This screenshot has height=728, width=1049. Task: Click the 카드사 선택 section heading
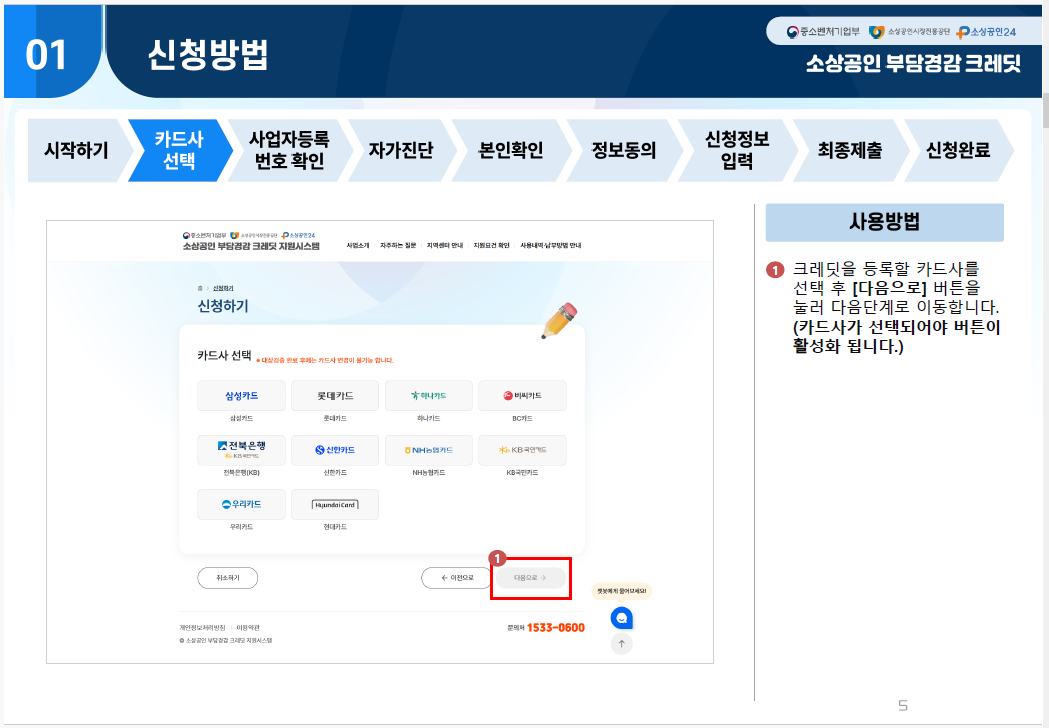point(224,355)
